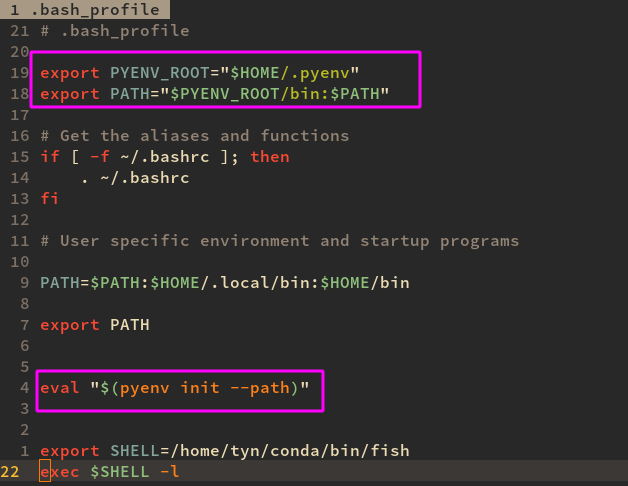Click the PYENV_ROOT variable name
The width and height of the screenshot is (628, 486).
click(x=160, y=73)
